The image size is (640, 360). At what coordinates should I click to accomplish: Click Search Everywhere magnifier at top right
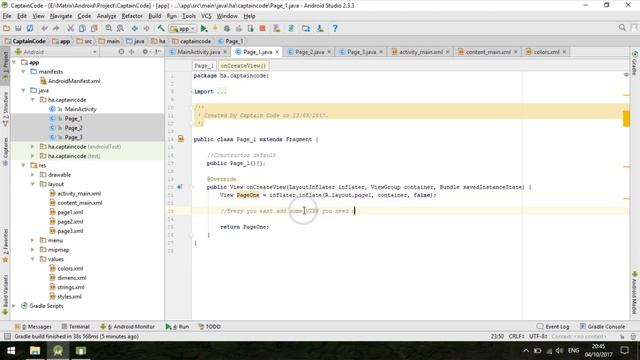622,27
